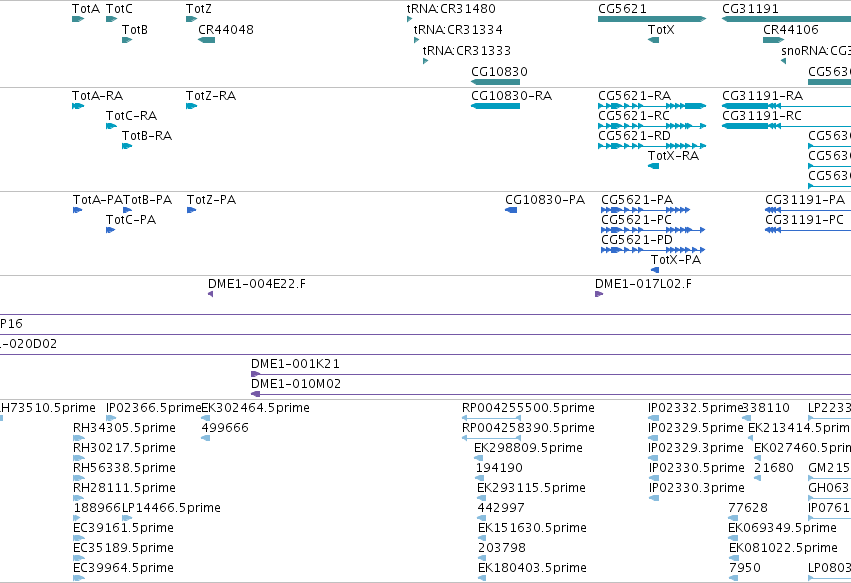
Task: Open the DME1-010M02 BAC clone
Action: click(551, 394)
